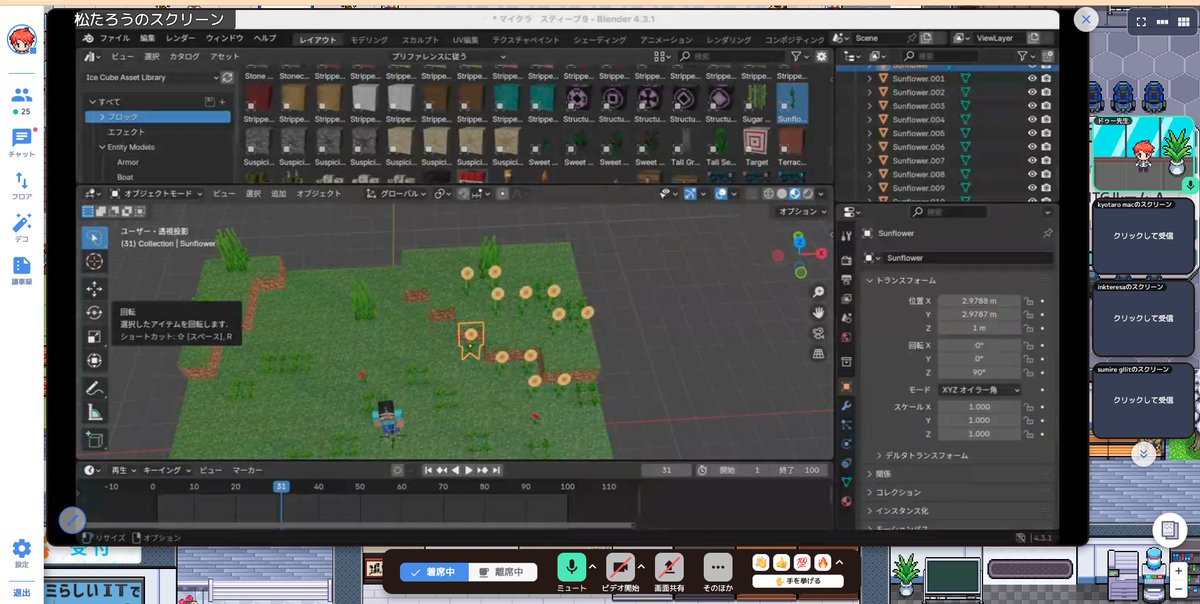Click the participants icon showing 25
The height and width of the screenshot is (604, 1200).
[x=21, y=100]
